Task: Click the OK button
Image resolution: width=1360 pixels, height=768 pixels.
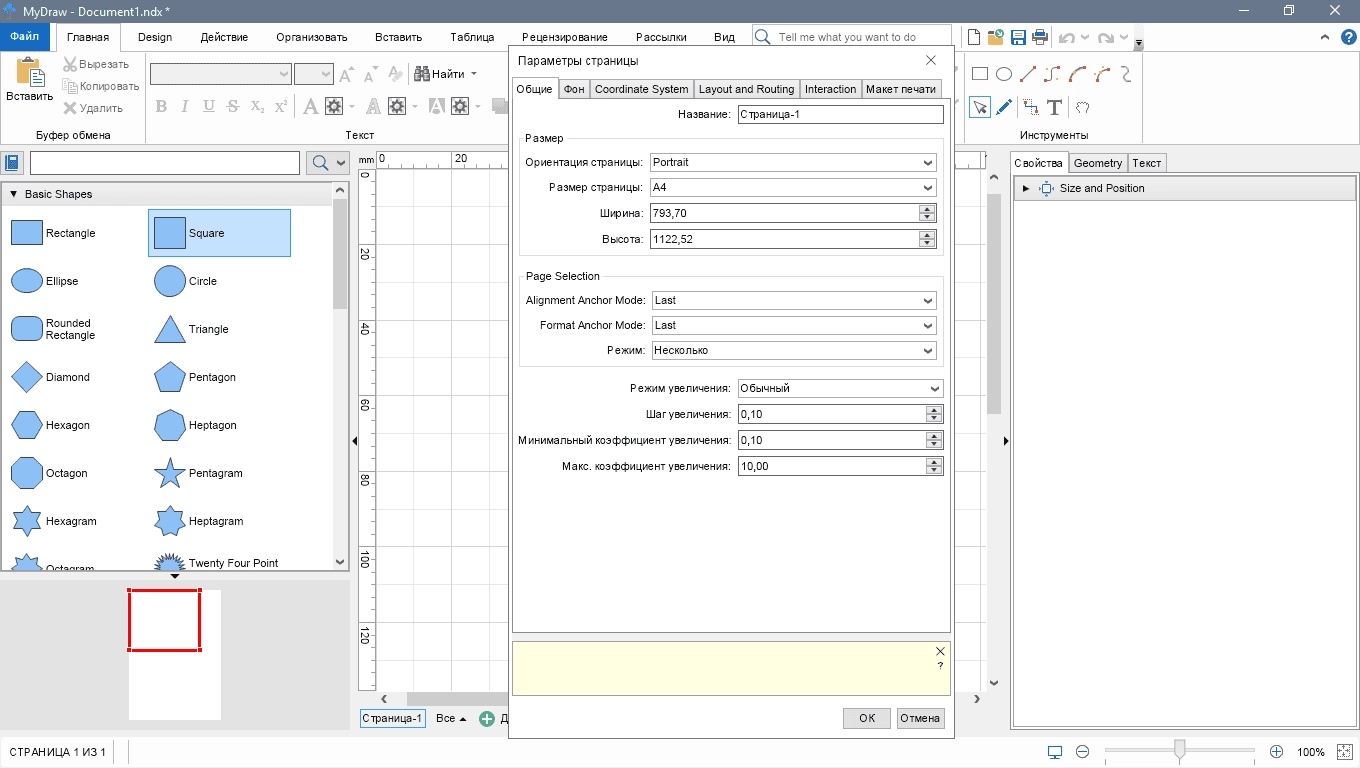Action: coord(867,718)
